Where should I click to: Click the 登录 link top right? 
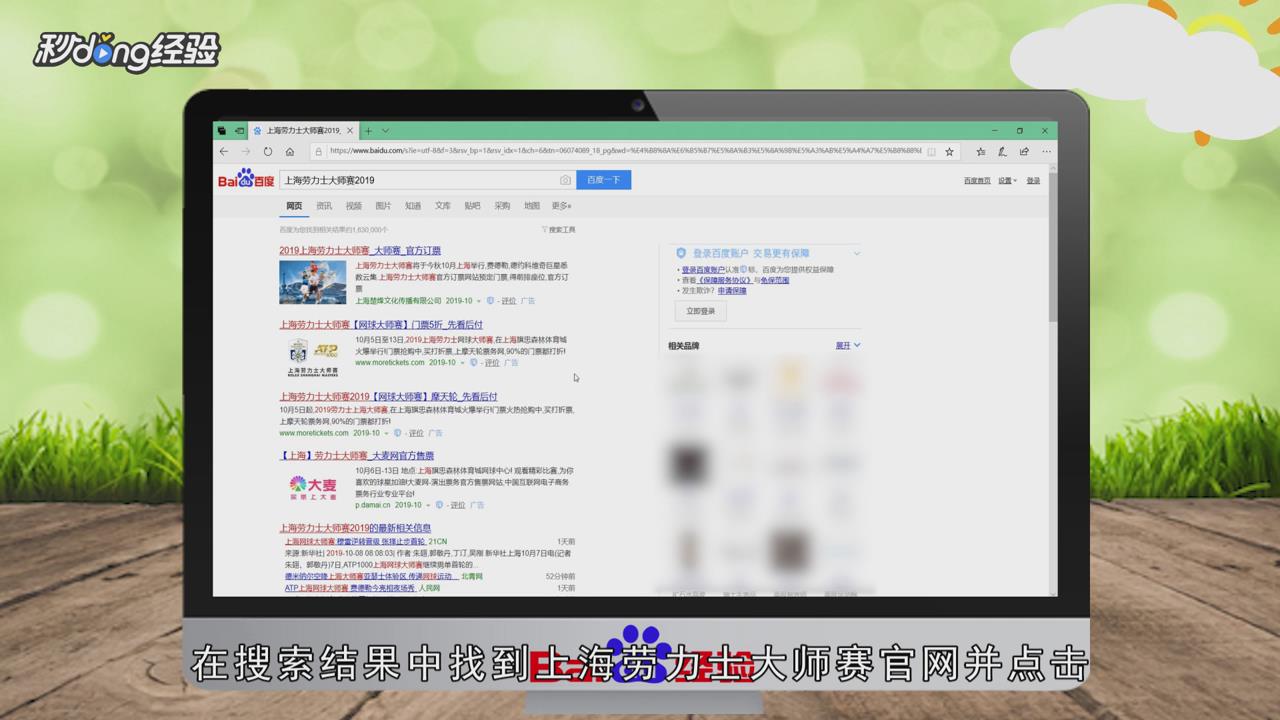click(1033, 181)
